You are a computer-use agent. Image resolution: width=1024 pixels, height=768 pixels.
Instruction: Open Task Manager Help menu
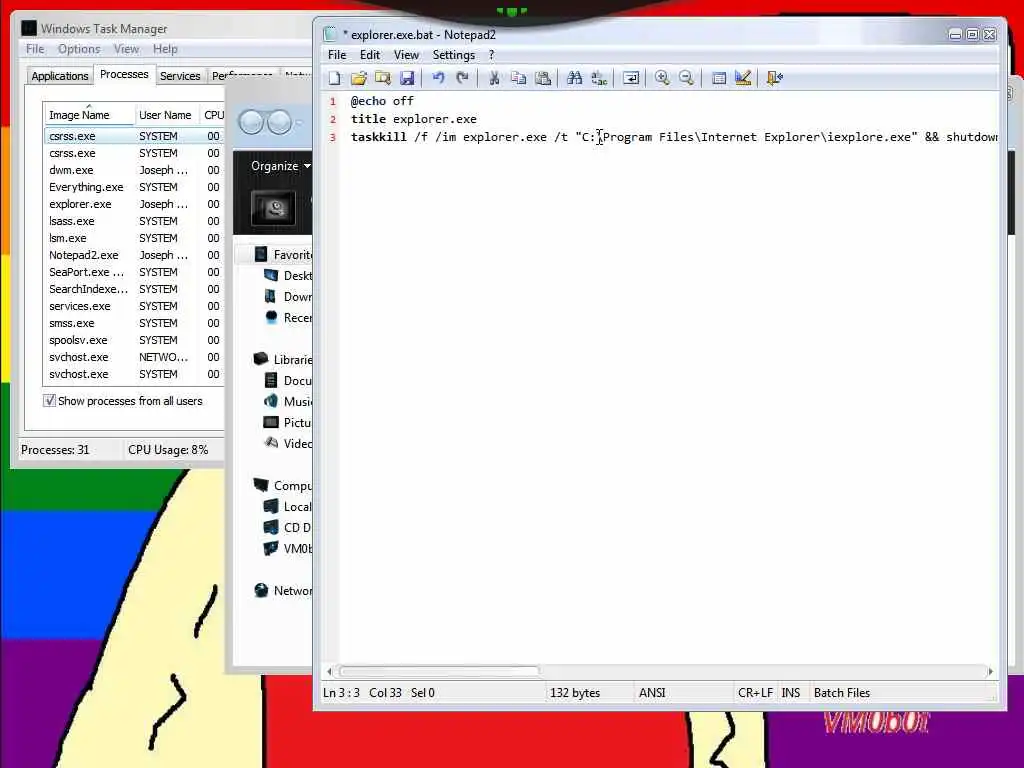click(x=165, y=49)
